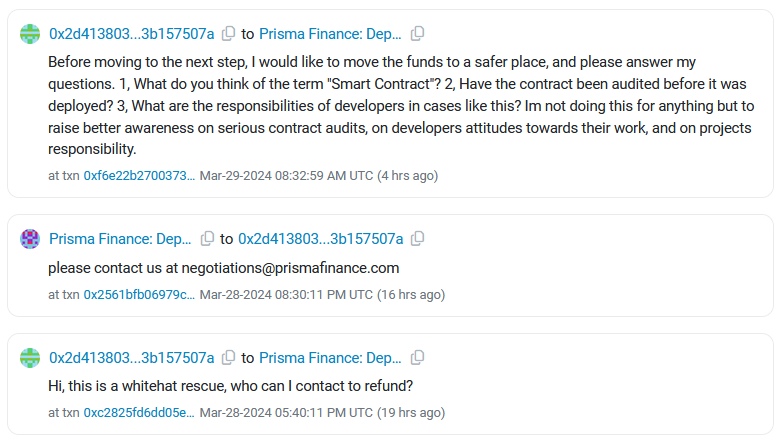Open sender 0x2d413803...3b157507a in top message
783x441 pixels.
(x=132, y=34)
